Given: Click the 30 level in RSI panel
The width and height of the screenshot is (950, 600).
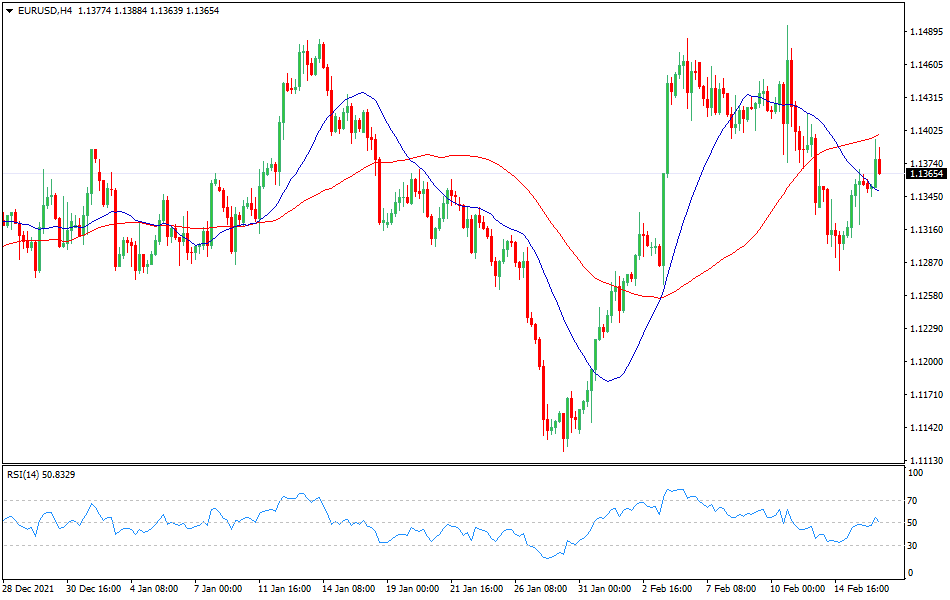Looking at the screenshot, I should click(925, 545).
